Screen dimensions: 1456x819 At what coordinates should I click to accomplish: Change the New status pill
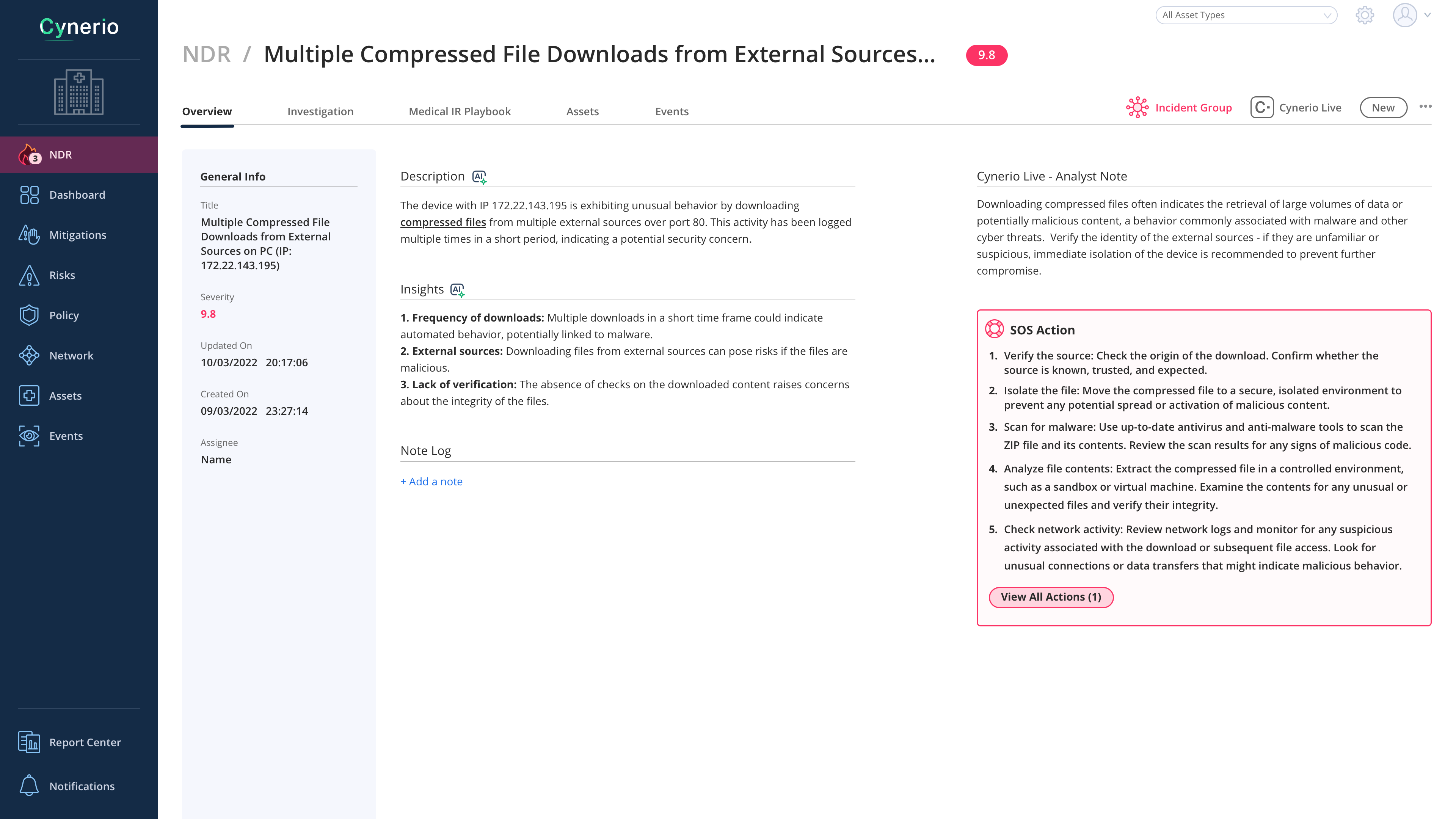(x=1382, y=107)
